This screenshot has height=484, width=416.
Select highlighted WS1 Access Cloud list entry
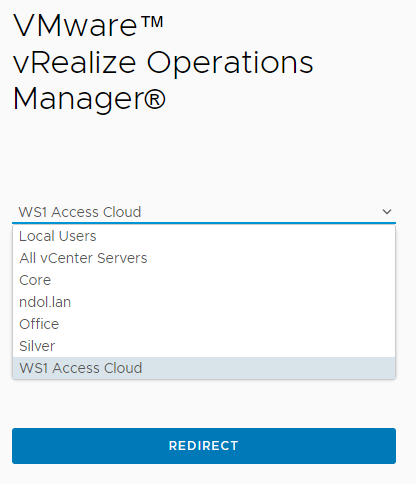point(204,368)
